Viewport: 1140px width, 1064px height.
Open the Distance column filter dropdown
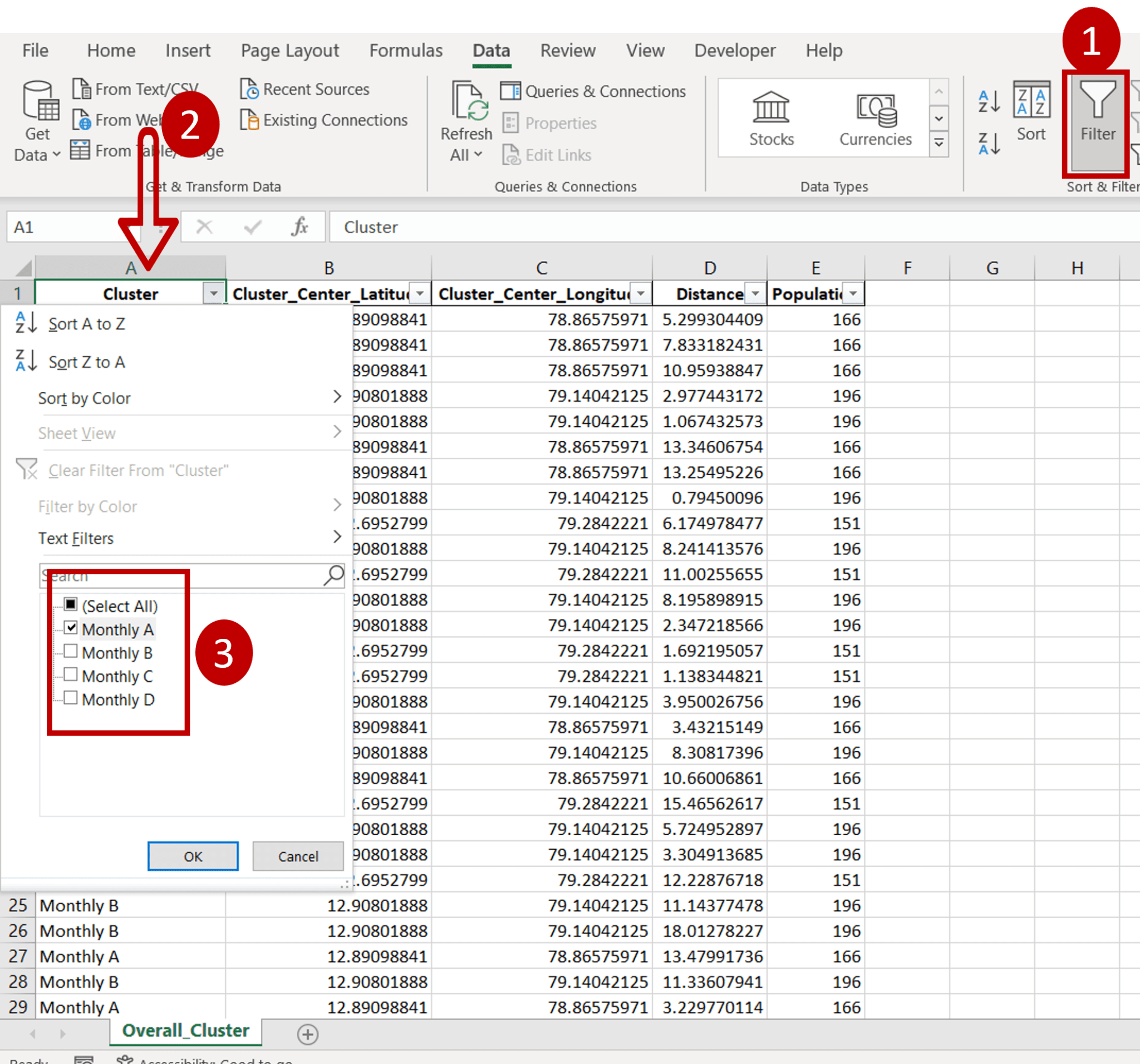click(x=755, y=293)
